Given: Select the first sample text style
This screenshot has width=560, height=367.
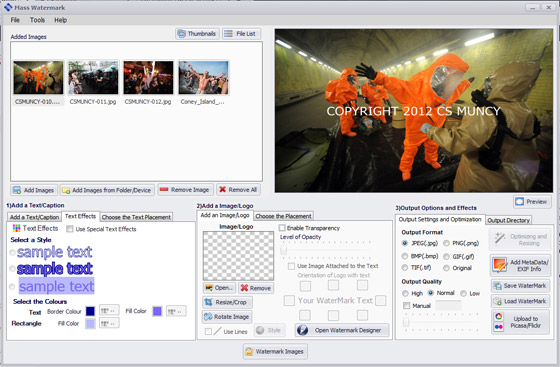Looking at the screenshot, I should [x=12, y=252].
